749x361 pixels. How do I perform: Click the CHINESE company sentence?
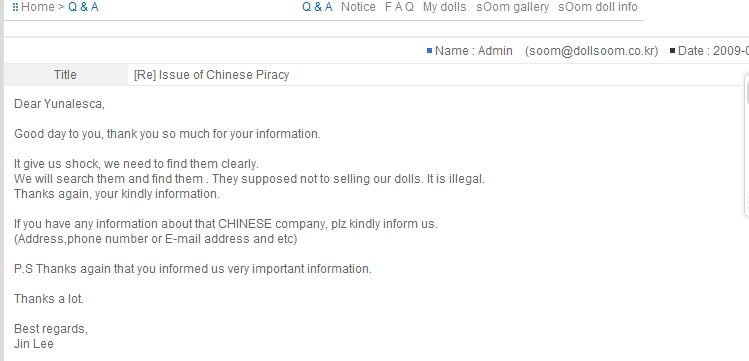[225, 224]
